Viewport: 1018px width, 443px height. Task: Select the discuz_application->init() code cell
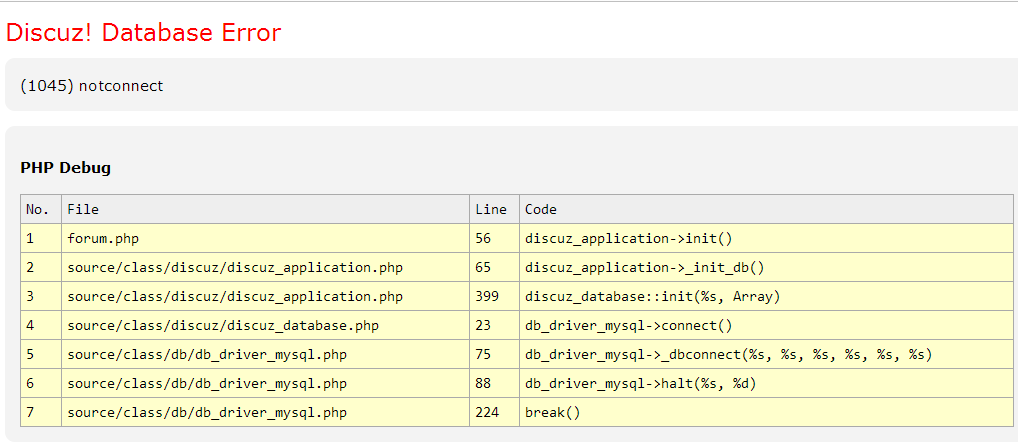[x=629, y=239]
